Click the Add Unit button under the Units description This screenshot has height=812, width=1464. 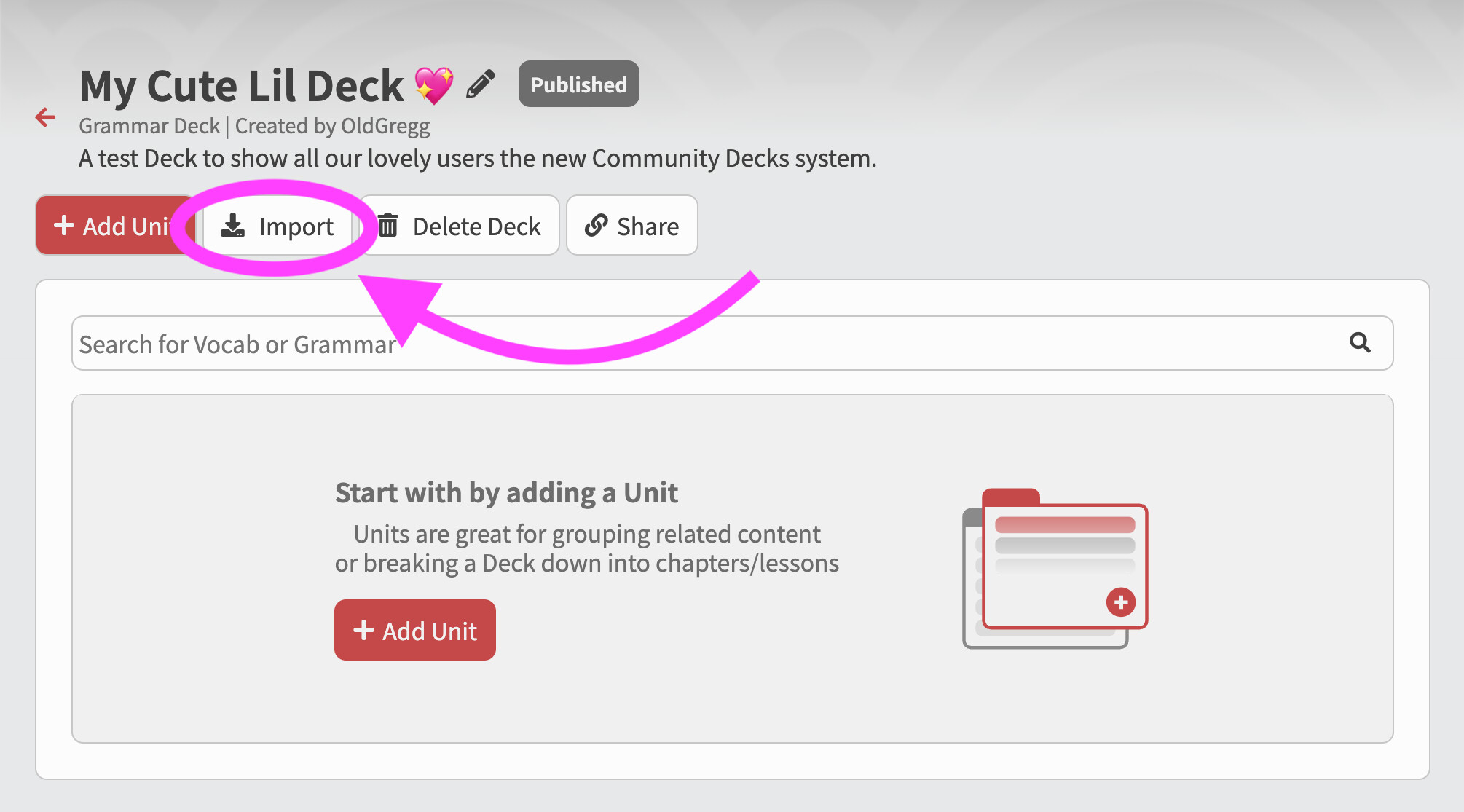pos(415,630)
